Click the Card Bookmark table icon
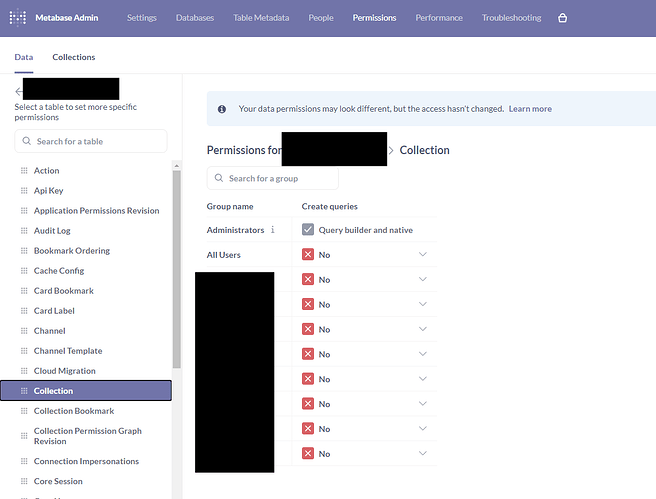 (24, 291)
